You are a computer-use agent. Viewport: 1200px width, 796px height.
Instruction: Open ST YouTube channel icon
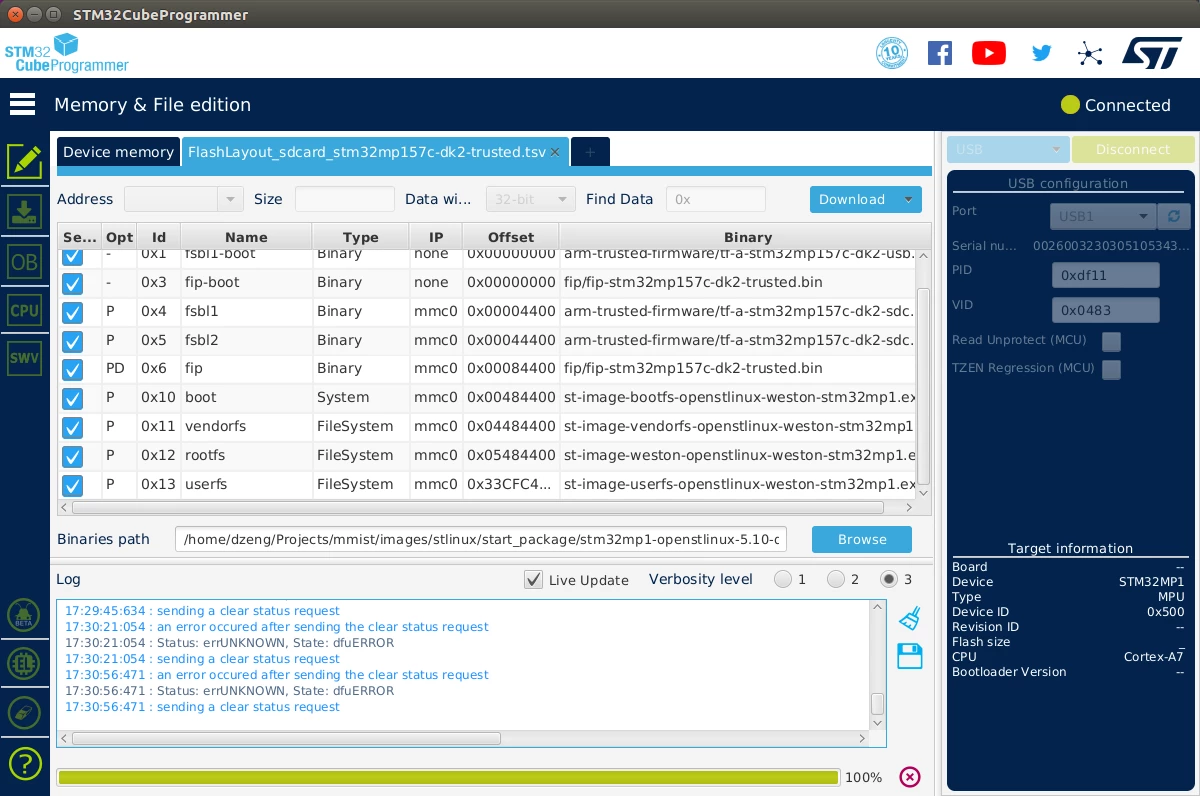pyautogui.click(x=988, y=53)
